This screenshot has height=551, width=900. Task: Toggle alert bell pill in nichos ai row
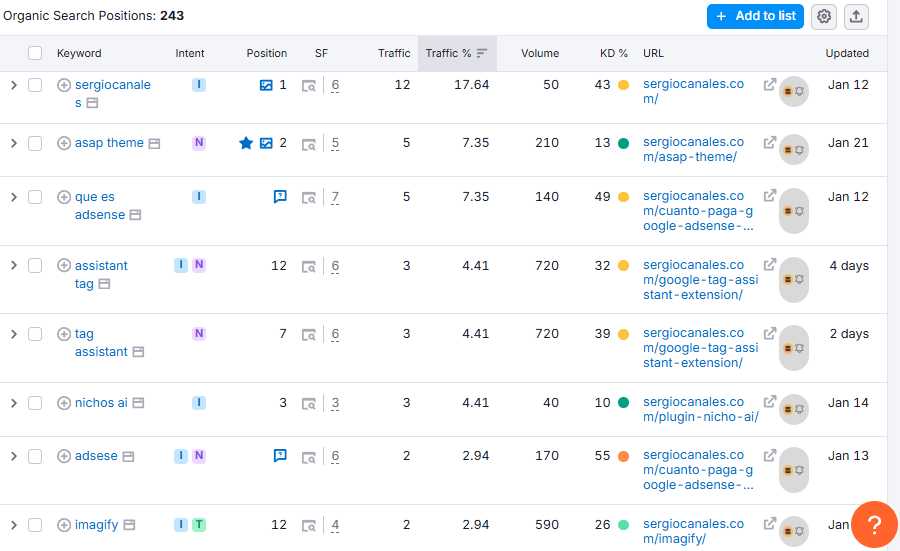point(793,409)
